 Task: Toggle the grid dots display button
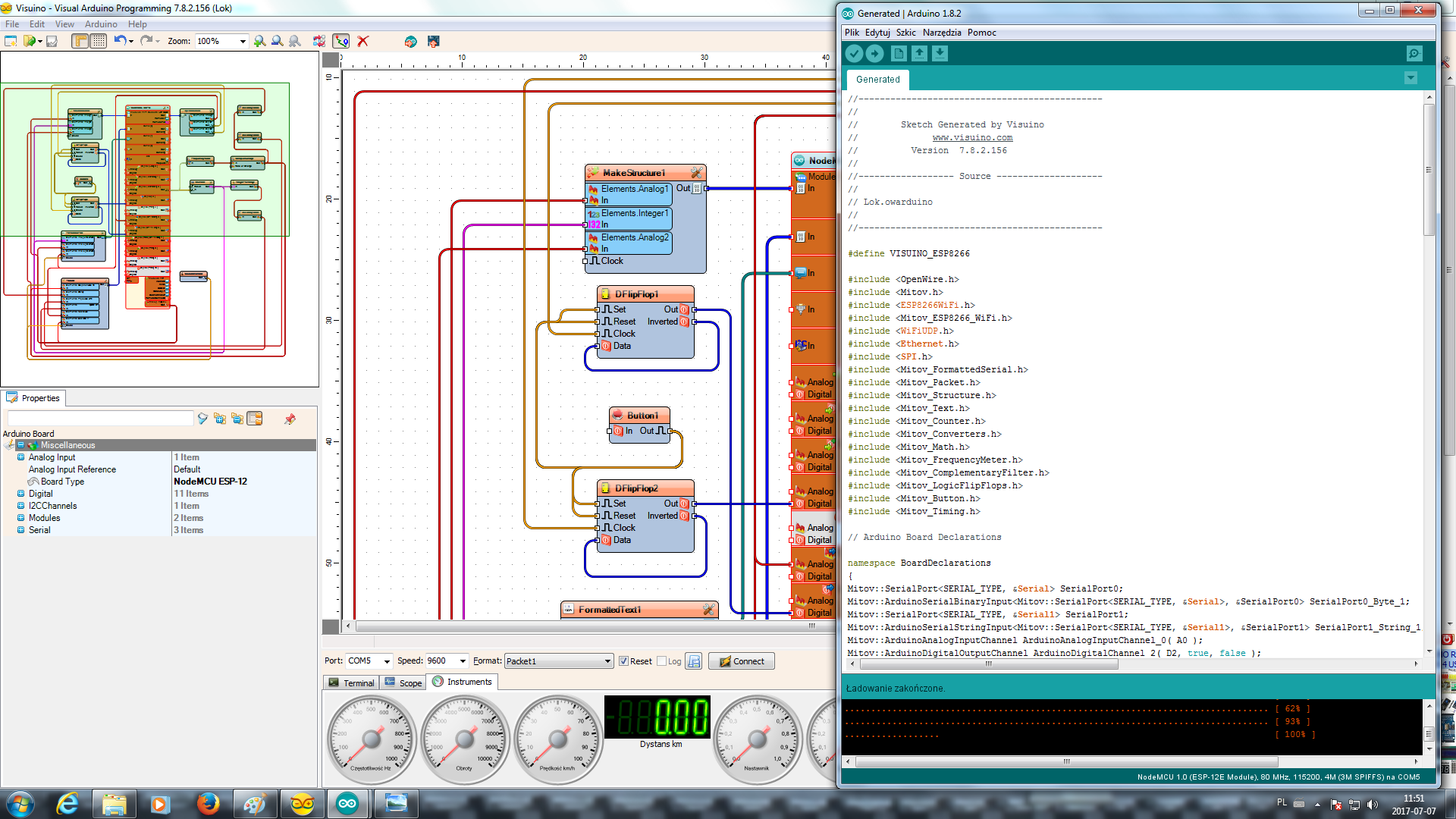point(99,42)
